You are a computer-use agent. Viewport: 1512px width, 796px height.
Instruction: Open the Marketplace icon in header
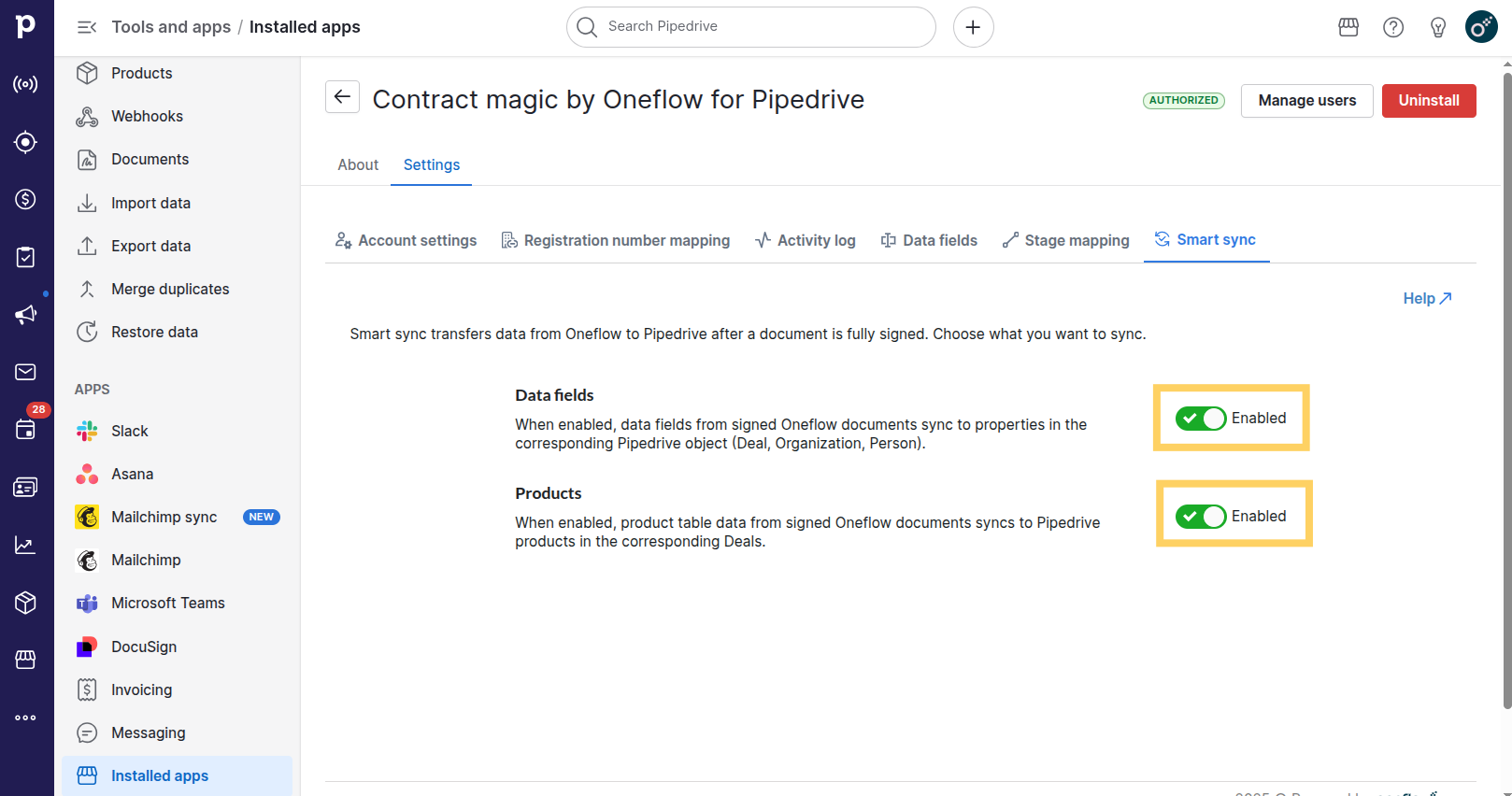pyautogui.click(x=1348, y=27)
